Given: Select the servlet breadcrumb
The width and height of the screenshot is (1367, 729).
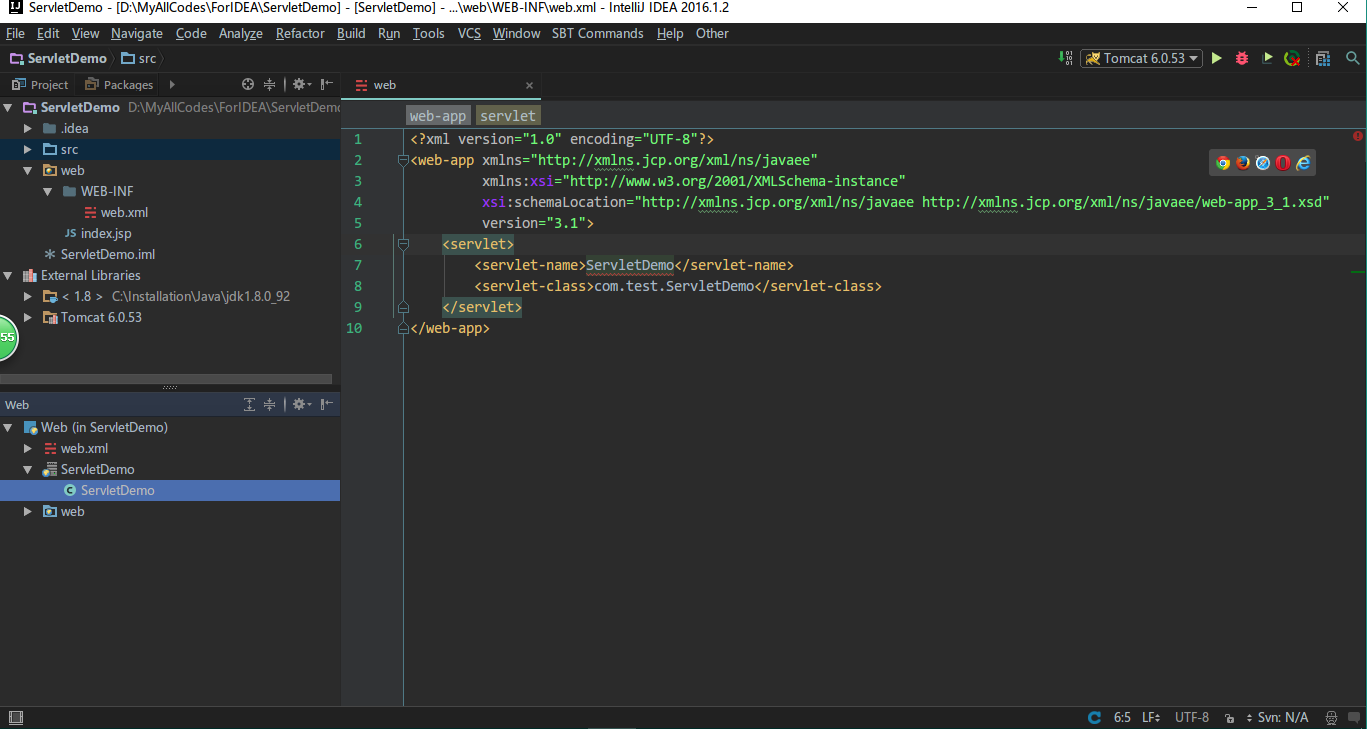Looking at the screenshot, I should pos(507,116).
